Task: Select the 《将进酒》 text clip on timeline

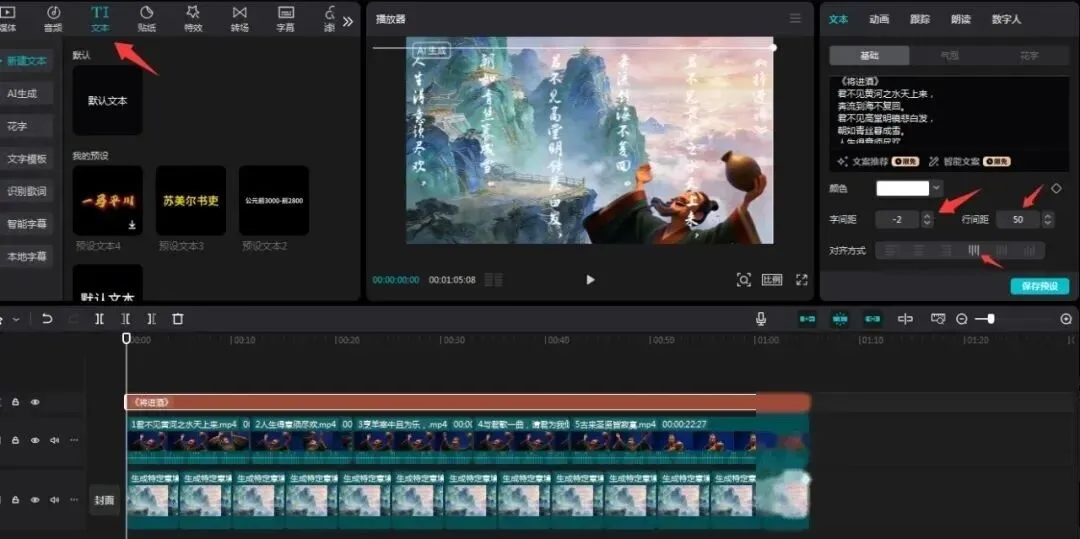Action: click(467, 402)
